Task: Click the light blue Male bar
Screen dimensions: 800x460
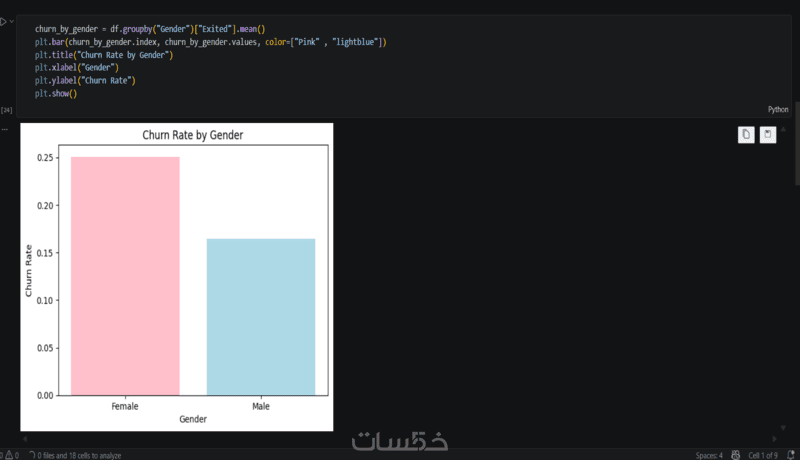Action: coord(260,316)
